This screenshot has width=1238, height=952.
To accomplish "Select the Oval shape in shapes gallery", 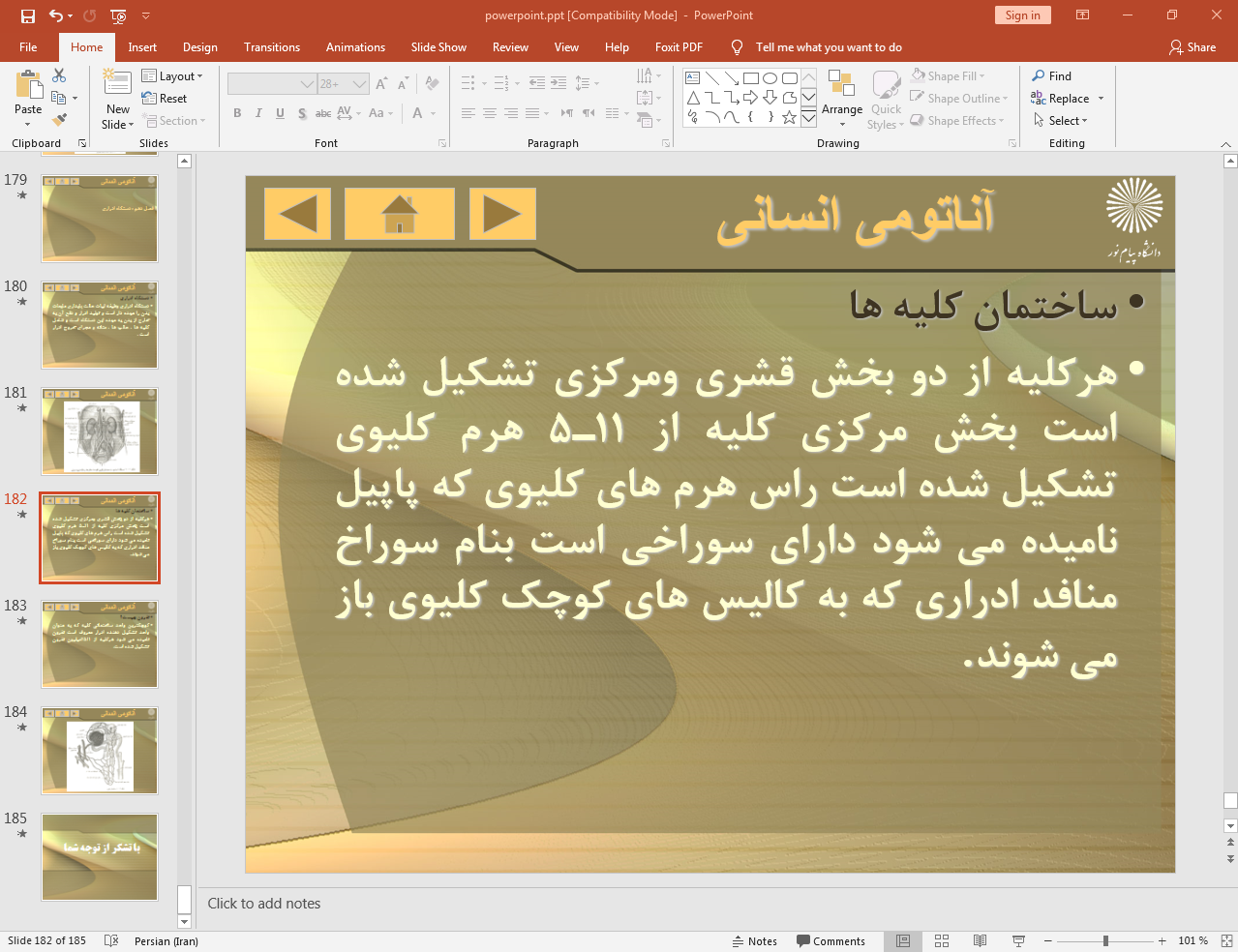I will (x=770, y=78).
